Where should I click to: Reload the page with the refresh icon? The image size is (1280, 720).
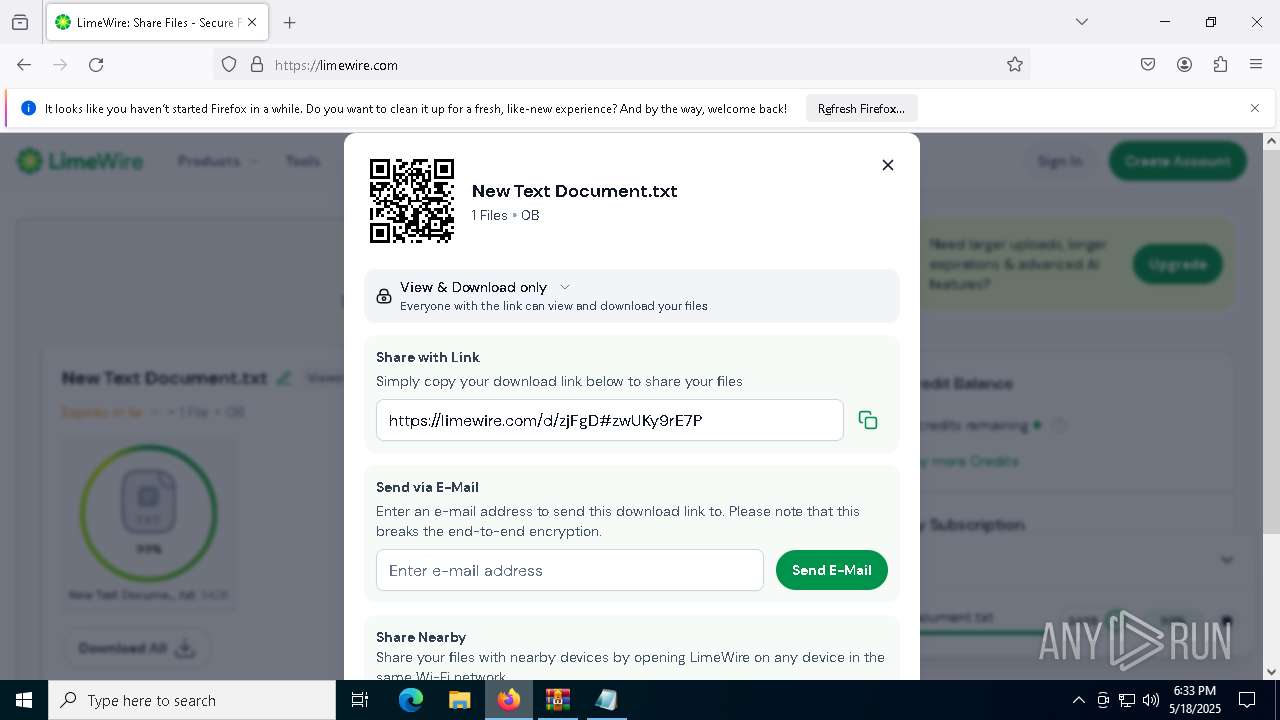pyautogui.click(x=96, y=65)
